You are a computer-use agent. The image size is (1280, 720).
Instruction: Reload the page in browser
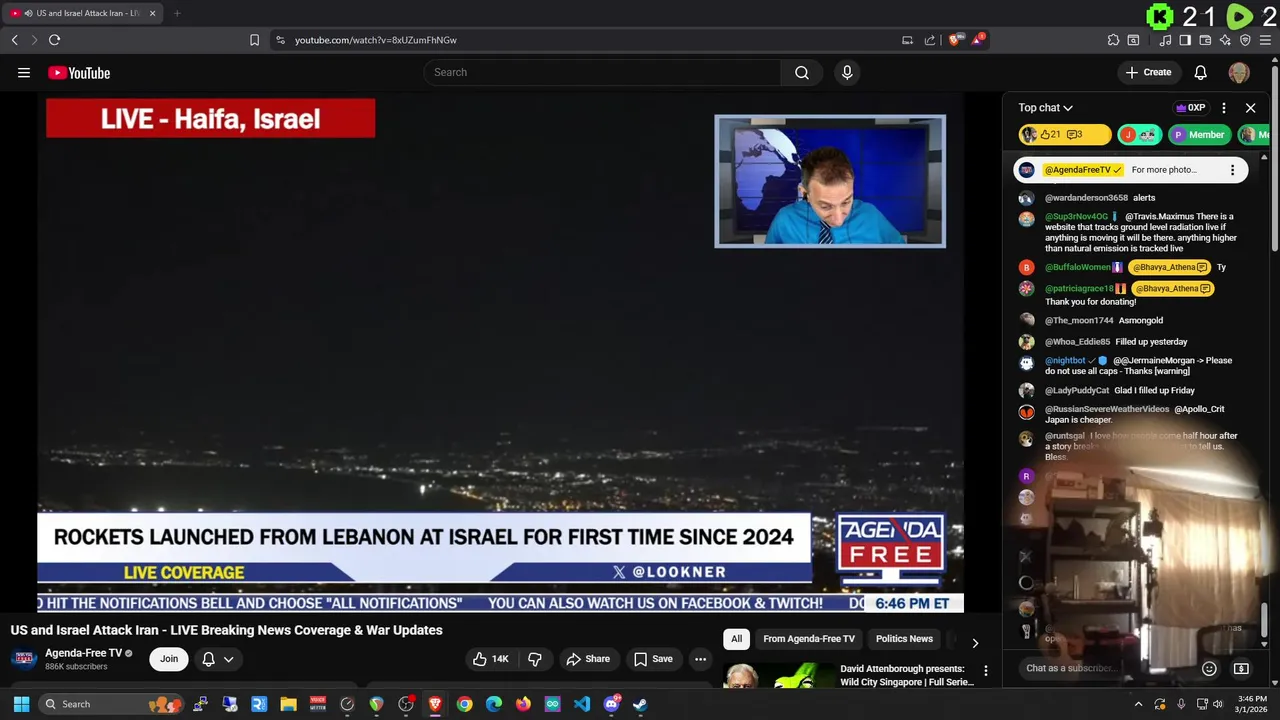click(x=54, y=40)
